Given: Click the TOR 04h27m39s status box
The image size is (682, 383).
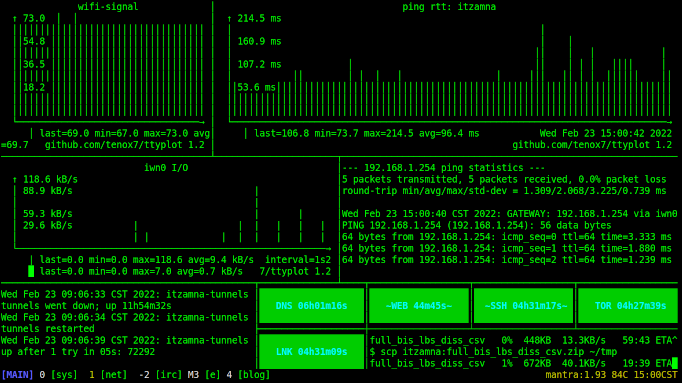Looking at the screenshot, I should coord(628,306).
